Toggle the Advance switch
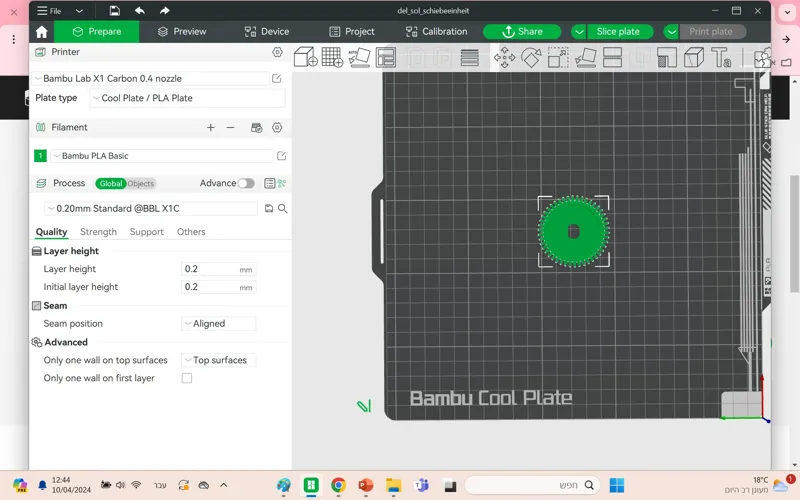The image size is (800, 500). [246, 183]
